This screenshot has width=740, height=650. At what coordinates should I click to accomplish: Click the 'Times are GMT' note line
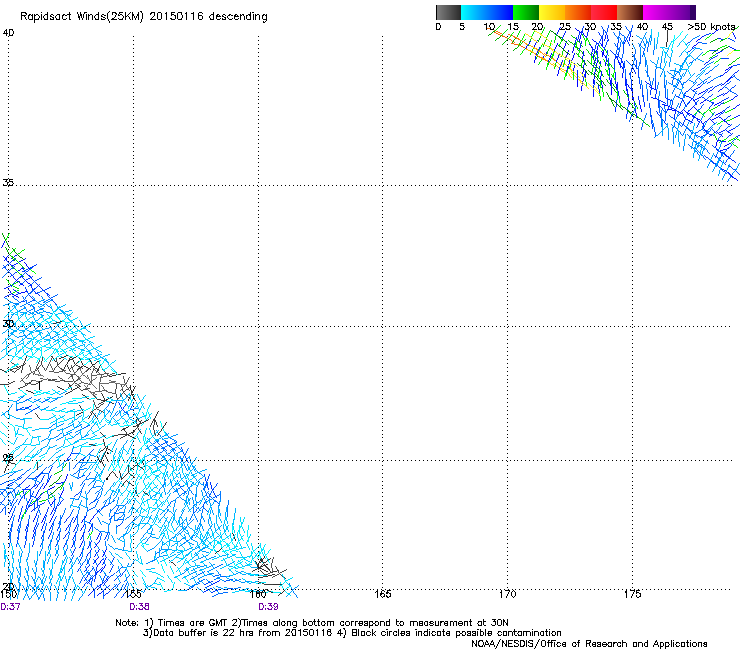pos(312,623)
